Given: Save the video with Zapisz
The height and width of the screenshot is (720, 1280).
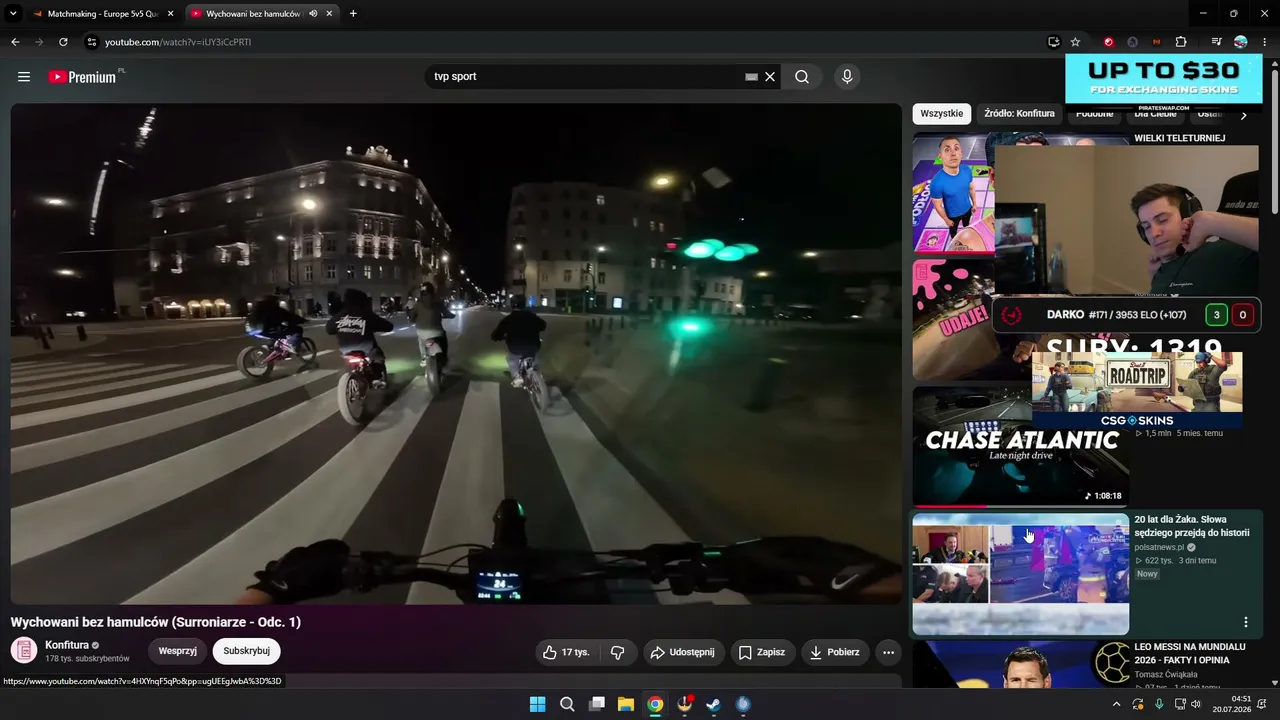Looking at the screenshot, I should pos(762,652).
